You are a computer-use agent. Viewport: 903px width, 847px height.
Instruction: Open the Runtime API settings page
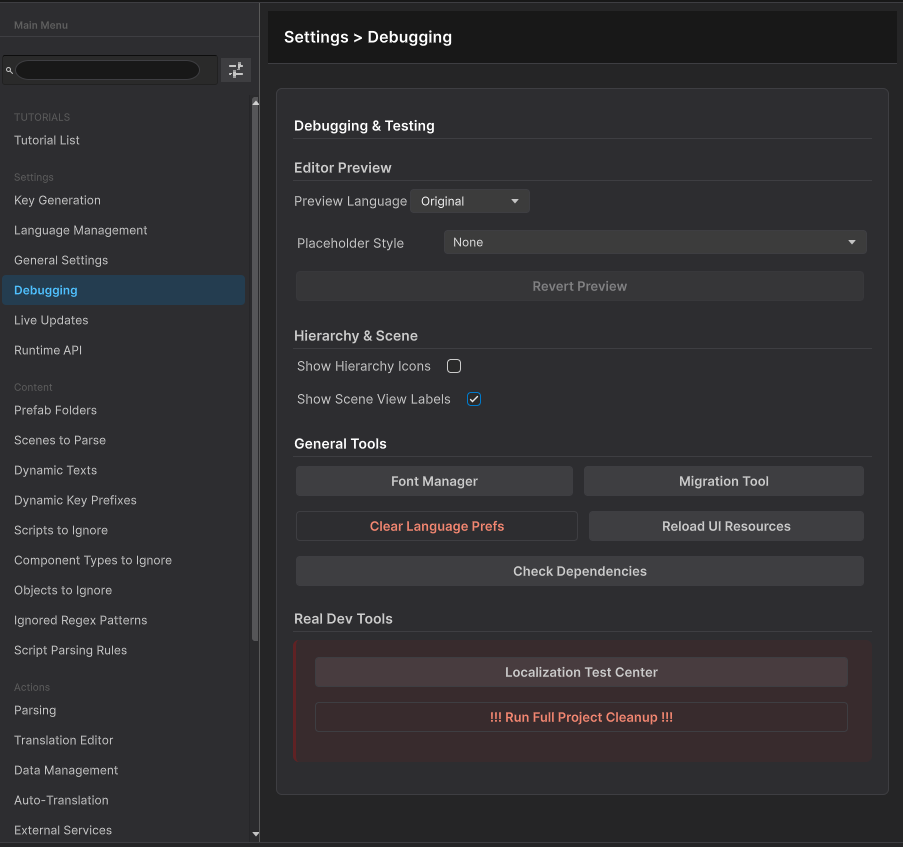coord(46,350)
